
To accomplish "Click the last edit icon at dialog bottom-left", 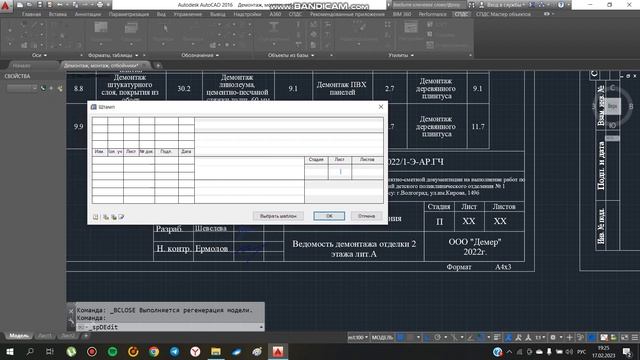I will pos(121,217).
